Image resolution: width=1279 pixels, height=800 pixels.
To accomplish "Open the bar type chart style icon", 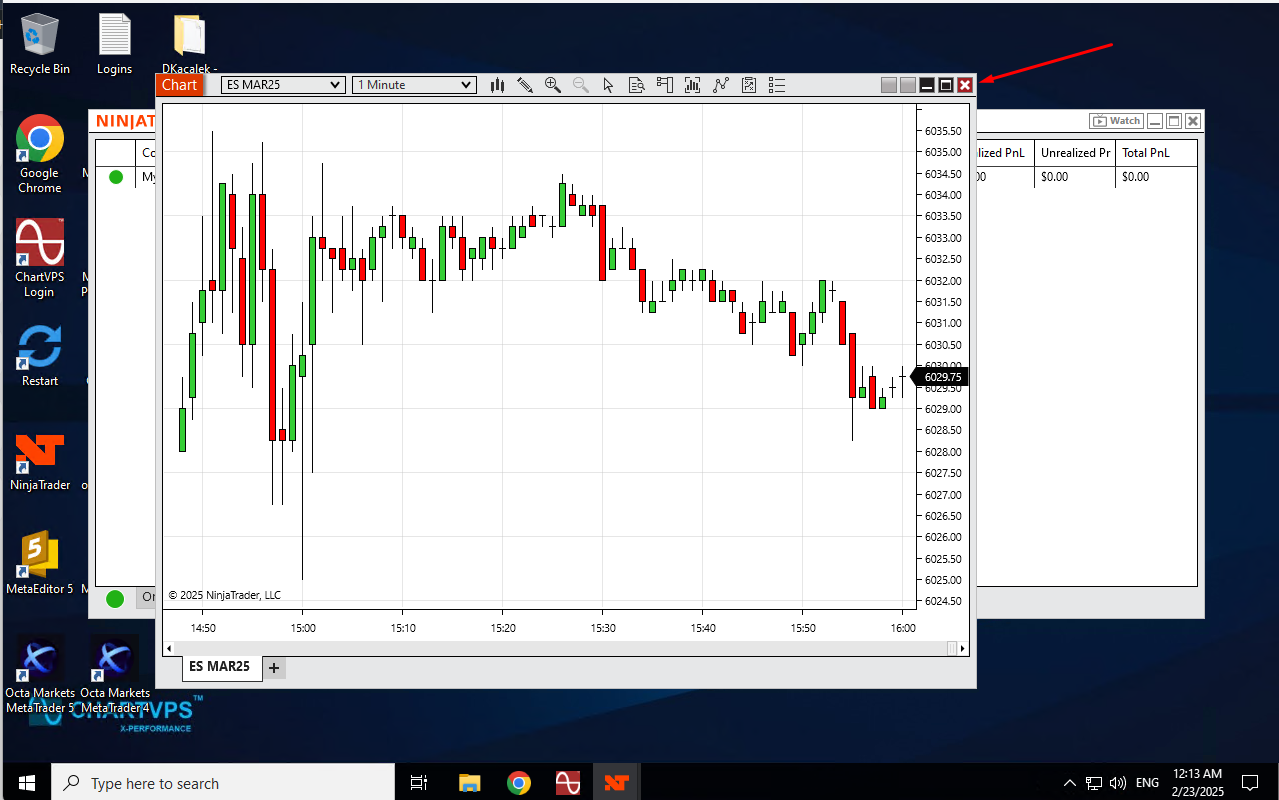I will pyautogui.click(x=497, y=85).
